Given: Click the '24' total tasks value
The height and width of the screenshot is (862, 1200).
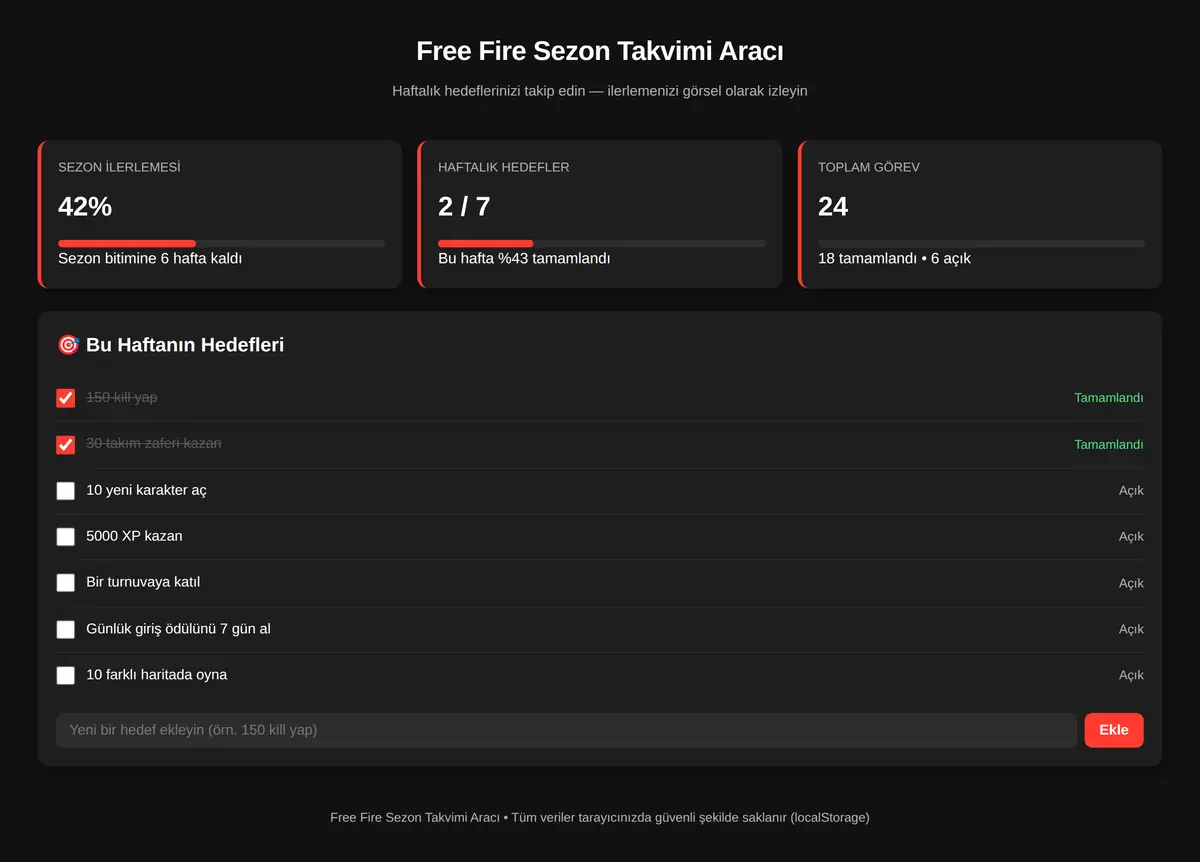Looking at the screenshot, I should coord(833,207).
